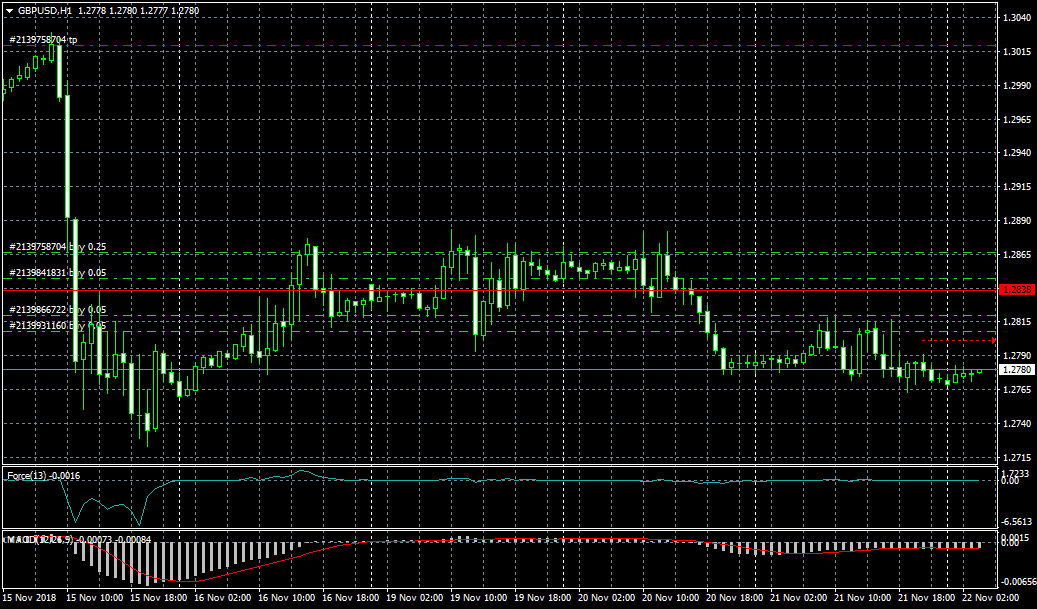The width and height of the screenshot is (1037, 609).
Task: Click the one-click trading triangle beside GBPUSD
Action: pos(8,10)
